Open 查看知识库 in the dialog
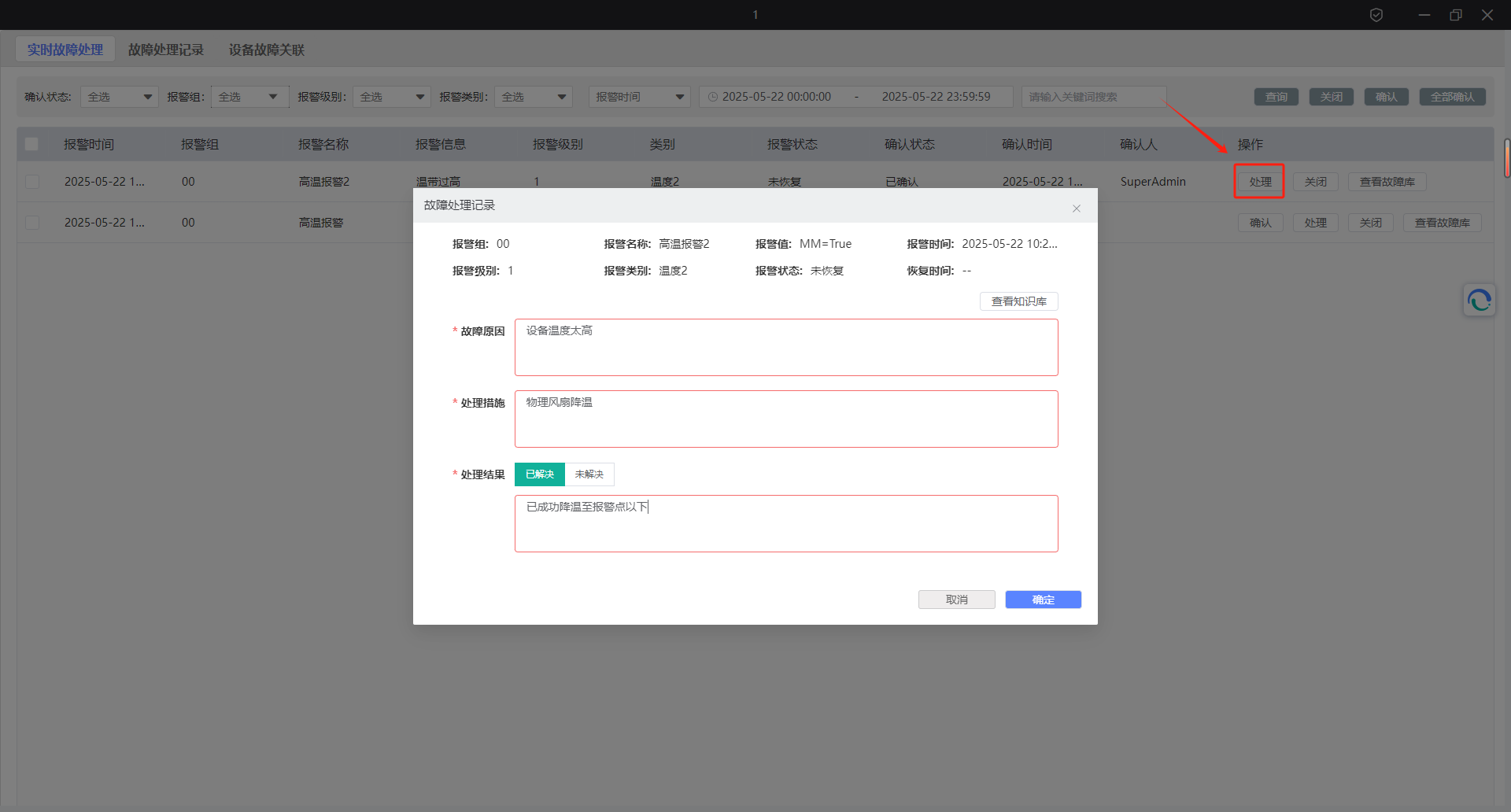Image resolution: width=1511 pixels, height=812 pixels. tap(1018, 301)
